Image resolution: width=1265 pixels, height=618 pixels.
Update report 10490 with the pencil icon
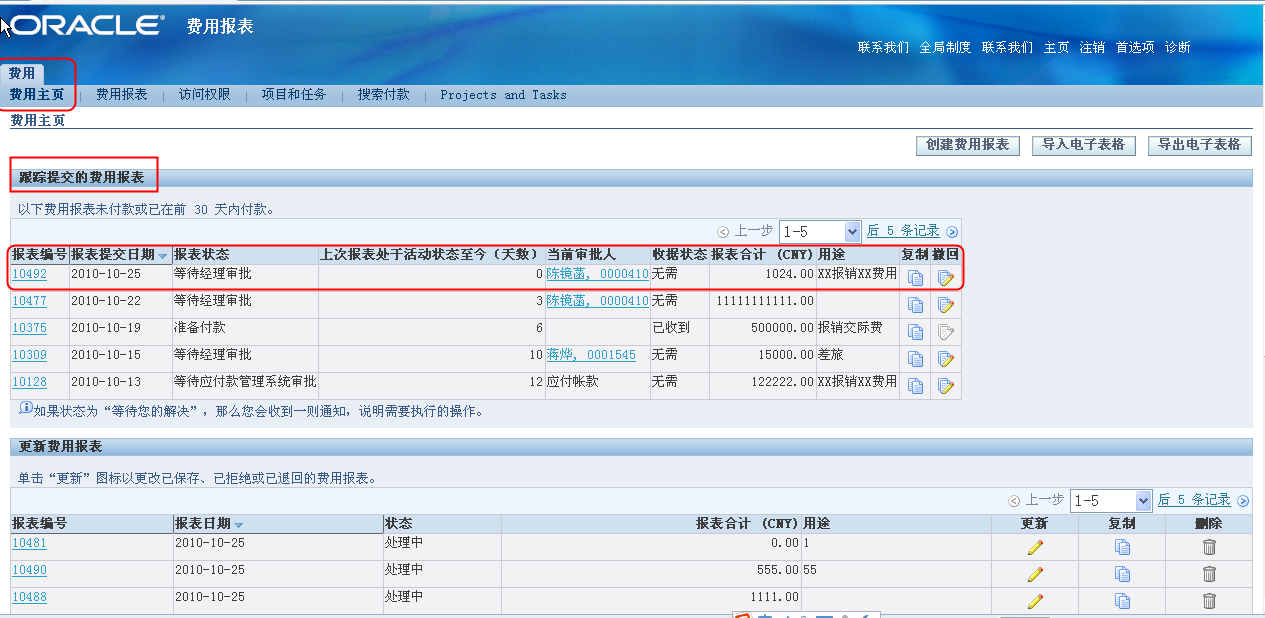pyautogui.click(x=1036, y=573)
